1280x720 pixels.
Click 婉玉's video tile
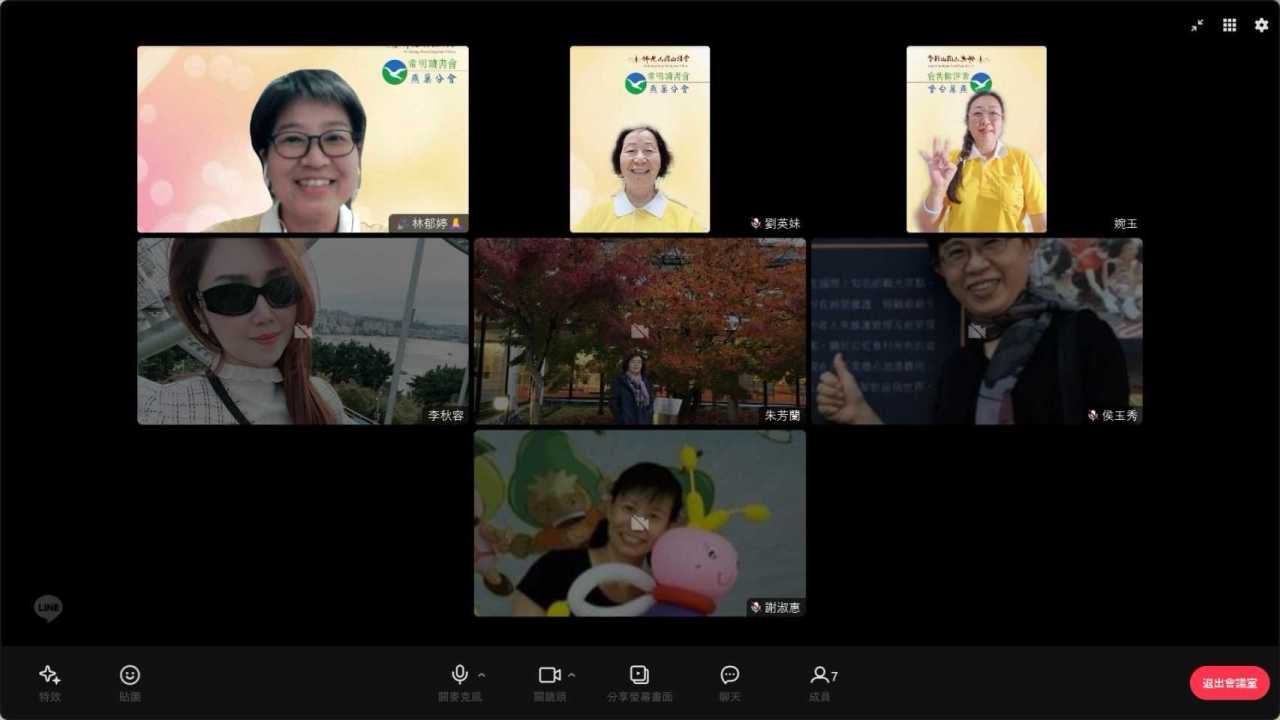pos(976,139)
